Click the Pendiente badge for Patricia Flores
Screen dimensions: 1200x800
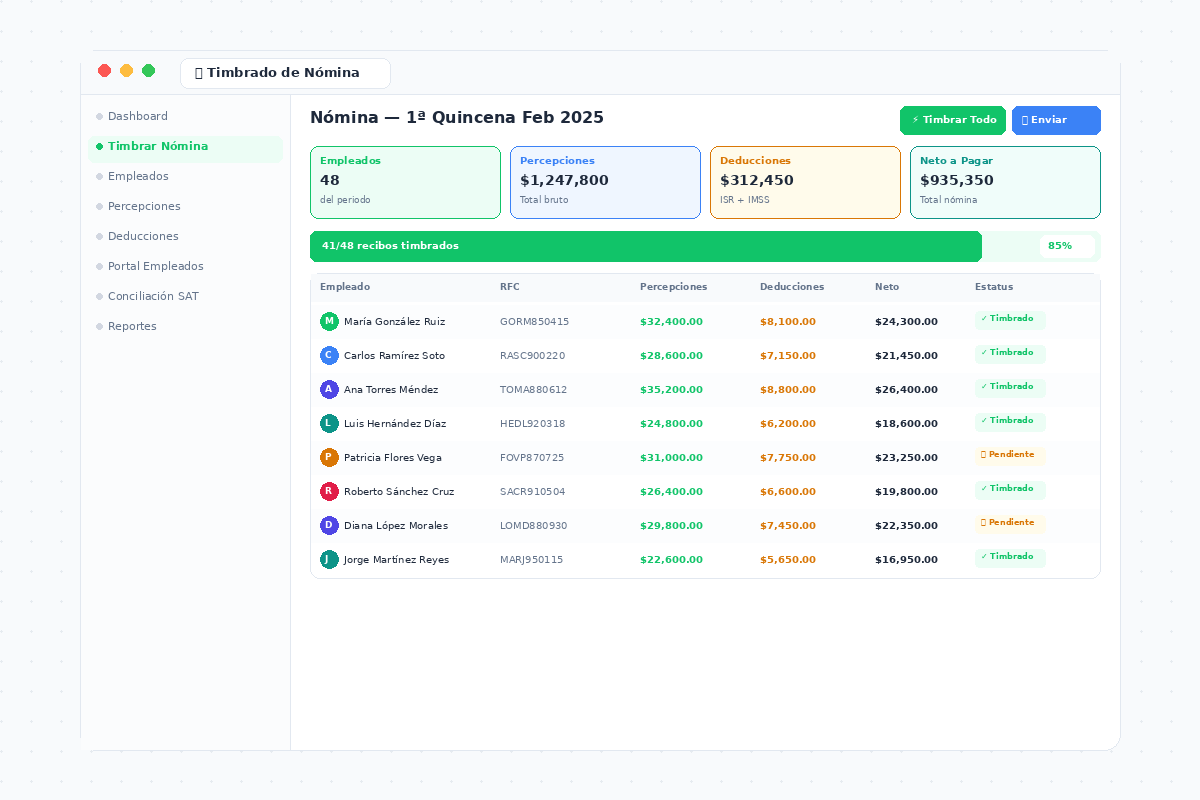pos(1010,455)
